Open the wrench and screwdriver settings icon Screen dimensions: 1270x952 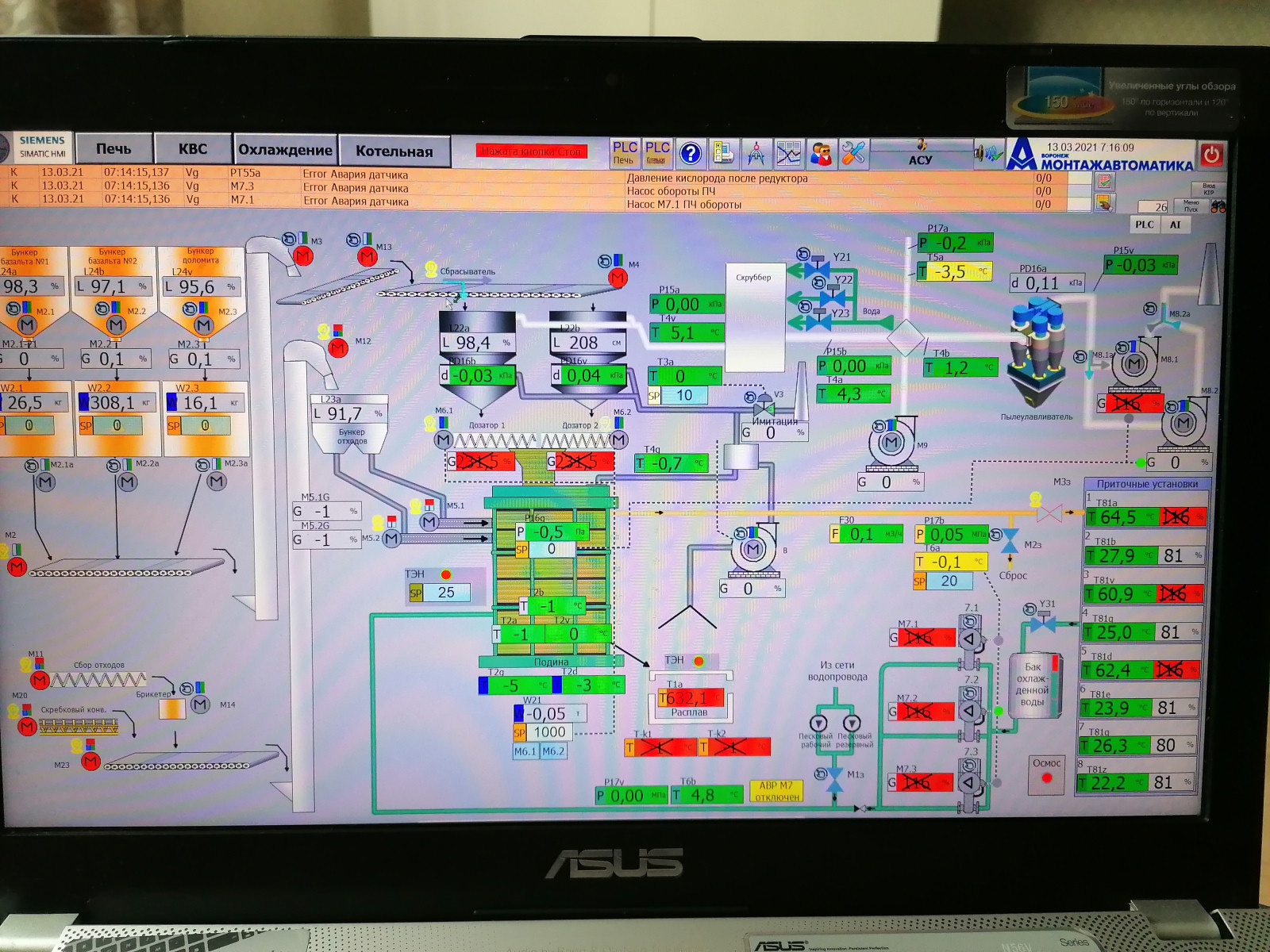pyautogui.click(x=853, y=153)
